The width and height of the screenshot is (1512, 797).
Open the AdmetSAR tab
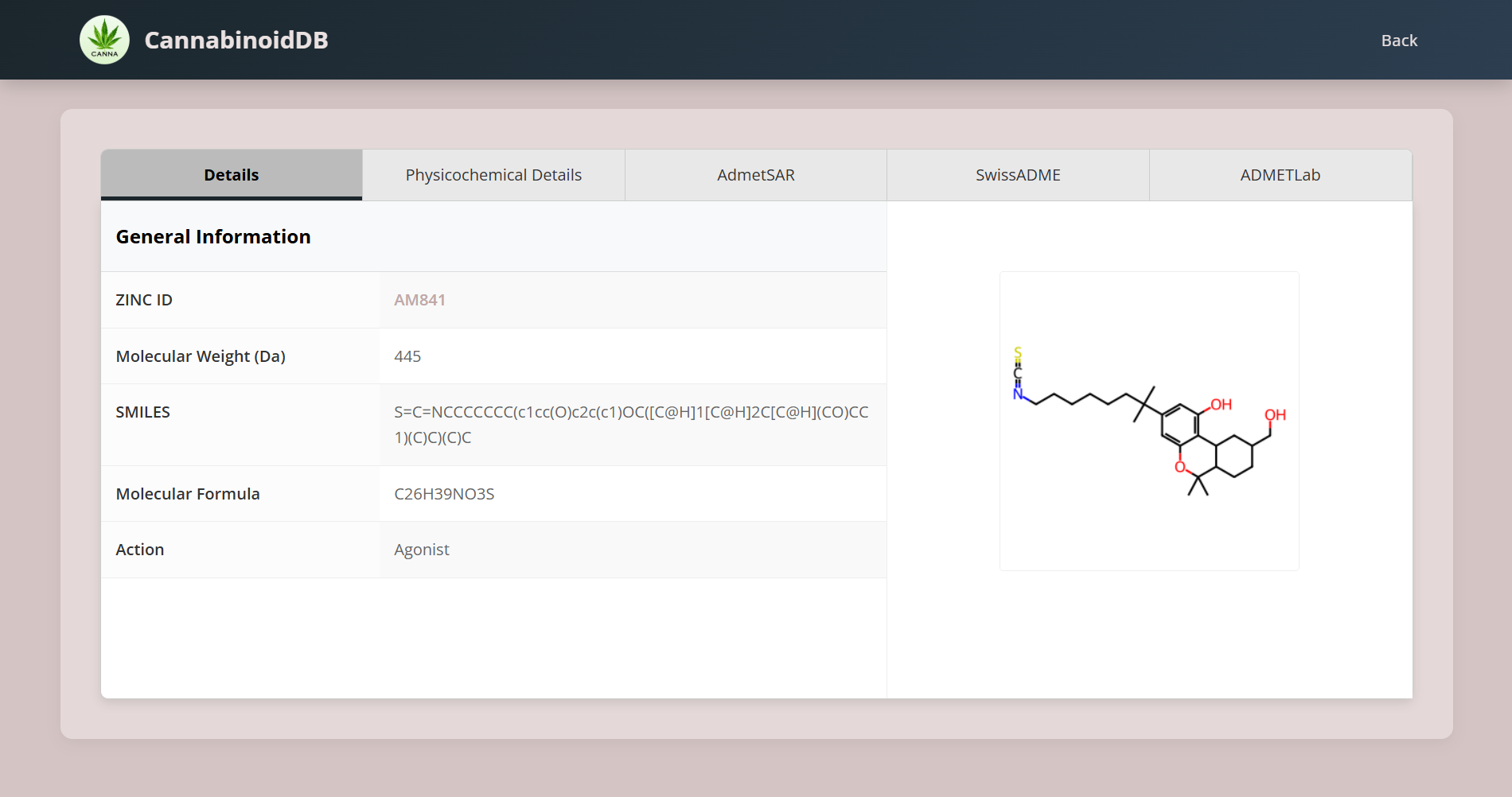tap(755, 175)
